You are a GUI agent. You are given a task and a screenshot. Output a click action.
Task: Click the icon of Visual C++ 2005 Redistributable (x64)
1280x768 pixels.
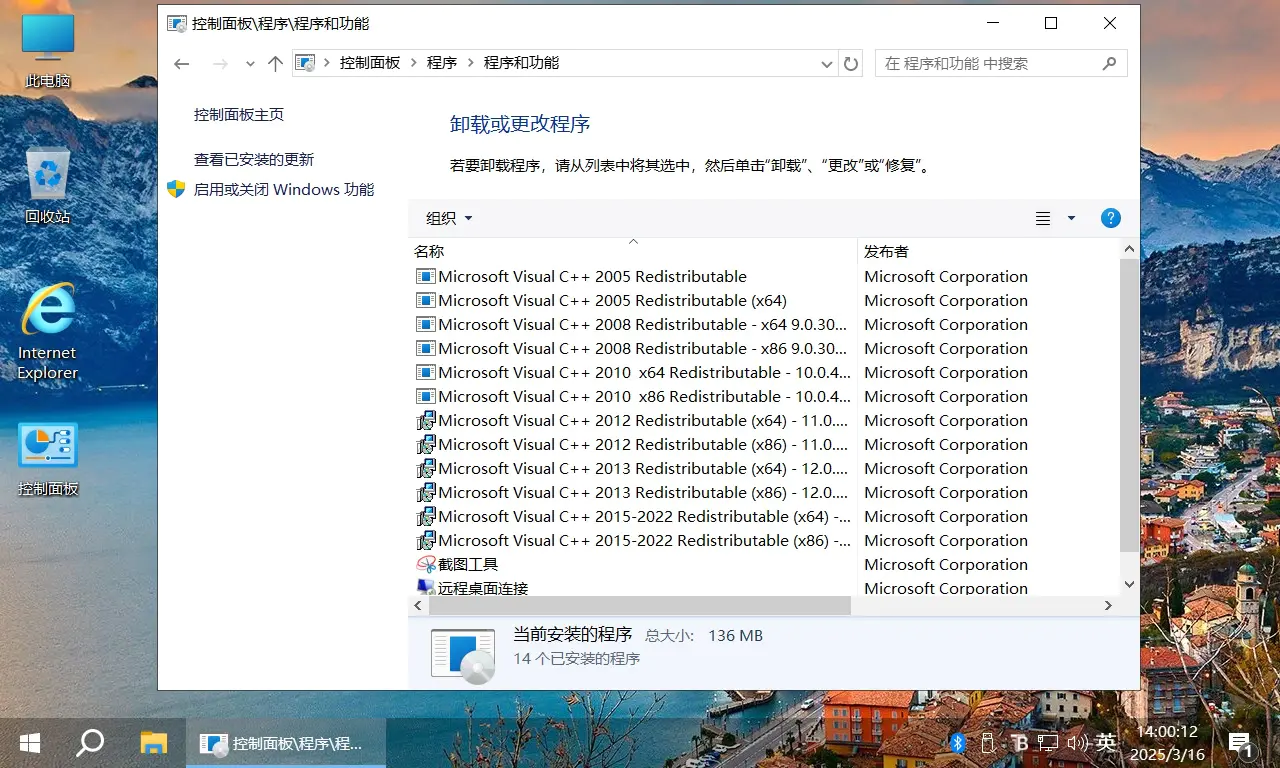pyautogui.click(x=426, y=300)
